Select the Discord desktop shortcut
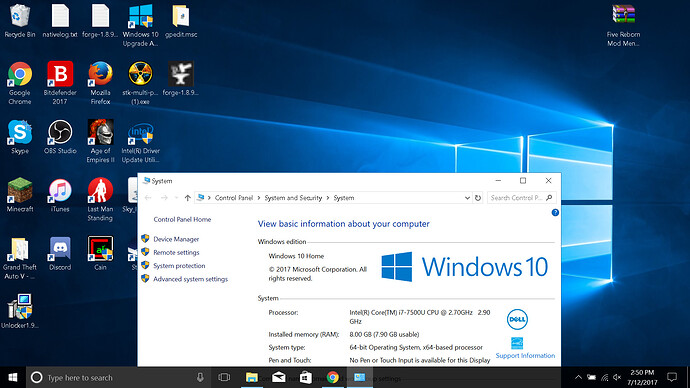Screen dimensions: 690x388 pos(60,253)
